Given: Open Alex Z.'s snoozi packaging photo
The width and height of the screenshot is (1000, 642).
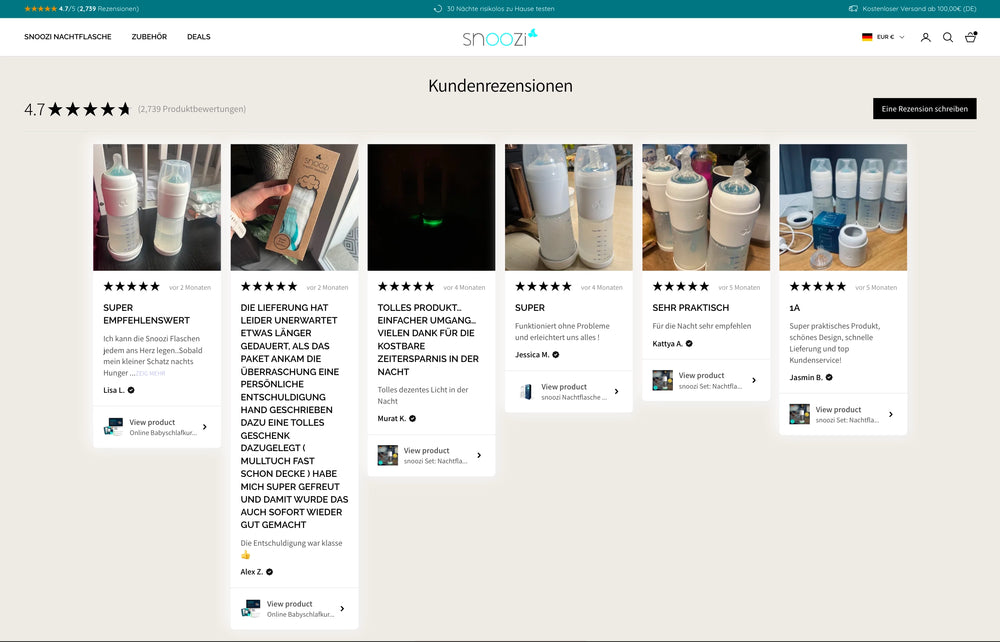Looking at the screenshot, I should (294, 207).
